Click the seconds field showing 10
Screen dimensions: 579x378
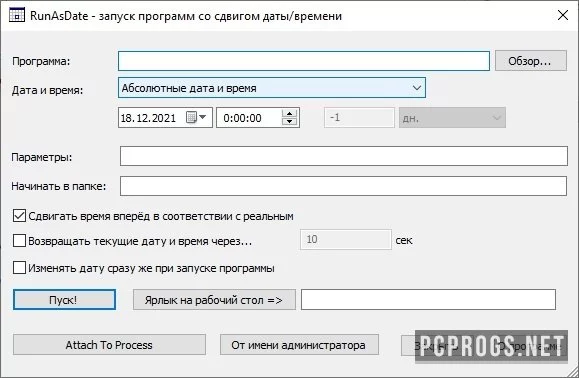tap(346, 240)
